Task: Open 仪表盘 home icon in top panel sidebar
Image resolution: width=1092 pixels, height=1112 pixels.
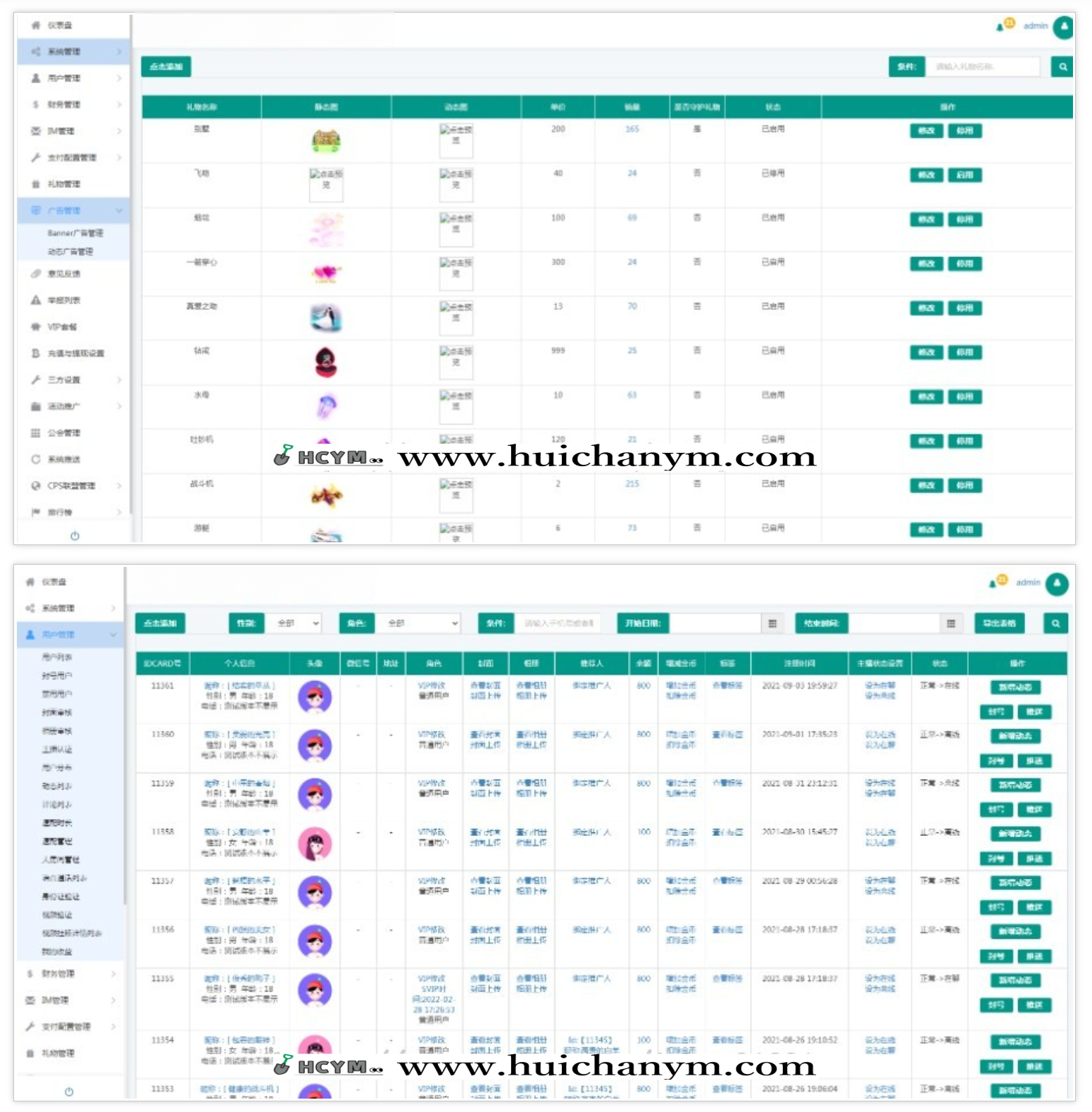Action: (36, 25)
